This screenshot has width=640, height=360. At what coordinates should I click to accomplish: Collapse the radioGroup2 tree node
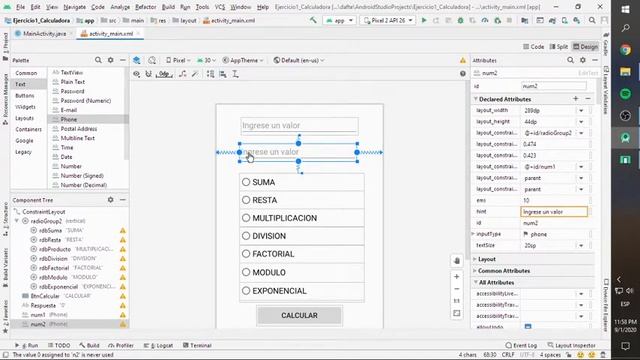[x=17, y=221]
